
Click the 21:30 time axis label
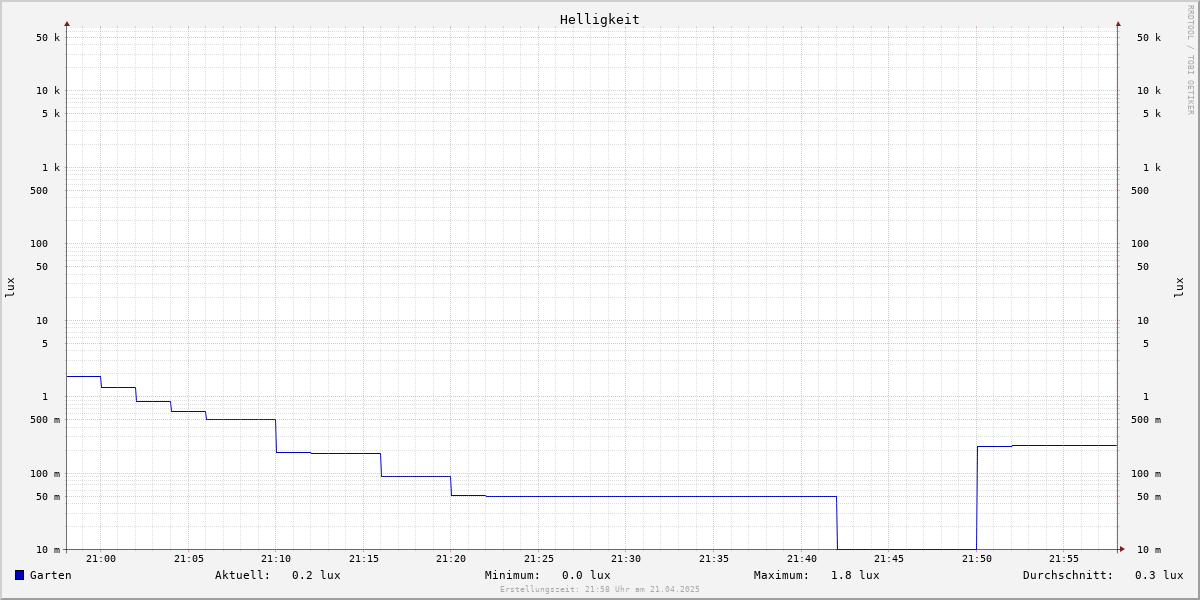626,559
